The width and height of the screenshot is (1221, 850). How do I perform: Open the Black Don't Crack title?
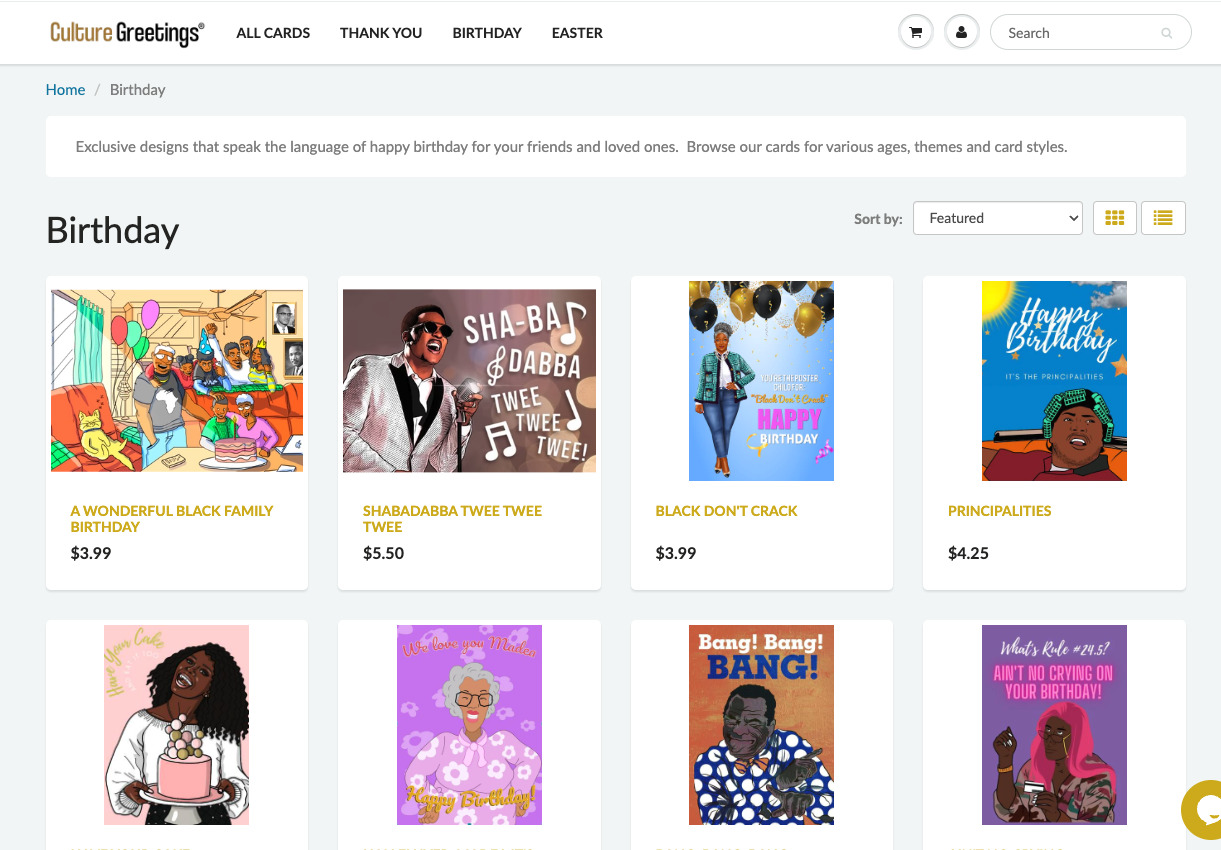point(726,510)
